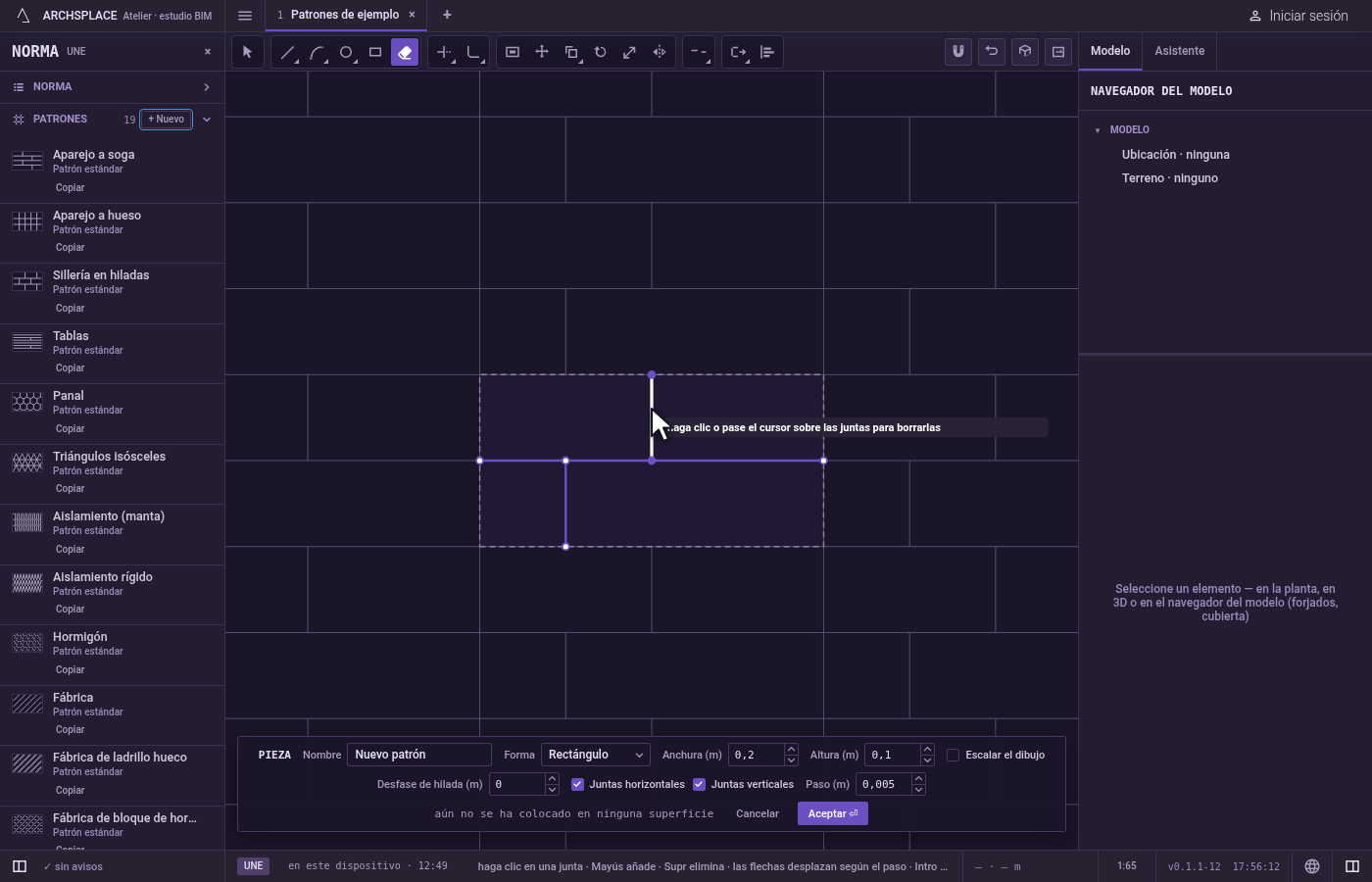Click the Aceptar button
Viewport: 1372px width, 882px height.
833,813
